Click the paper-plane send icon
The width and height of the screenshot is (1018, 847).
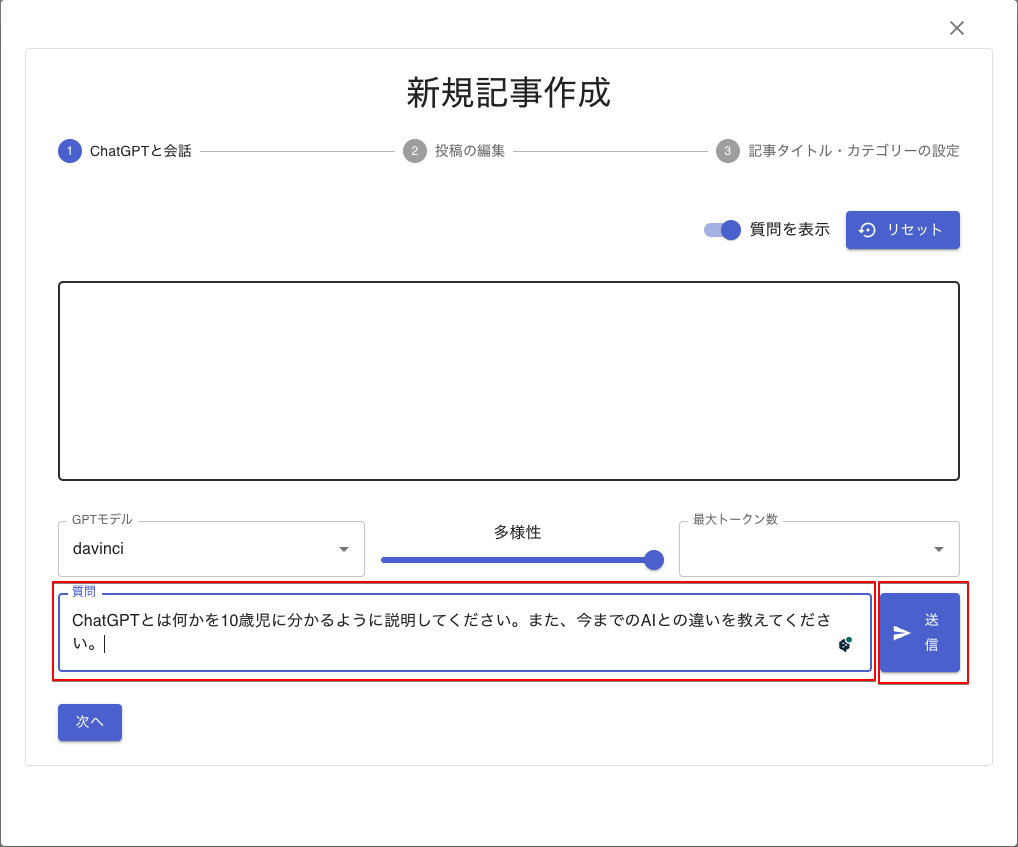[902, 633]
